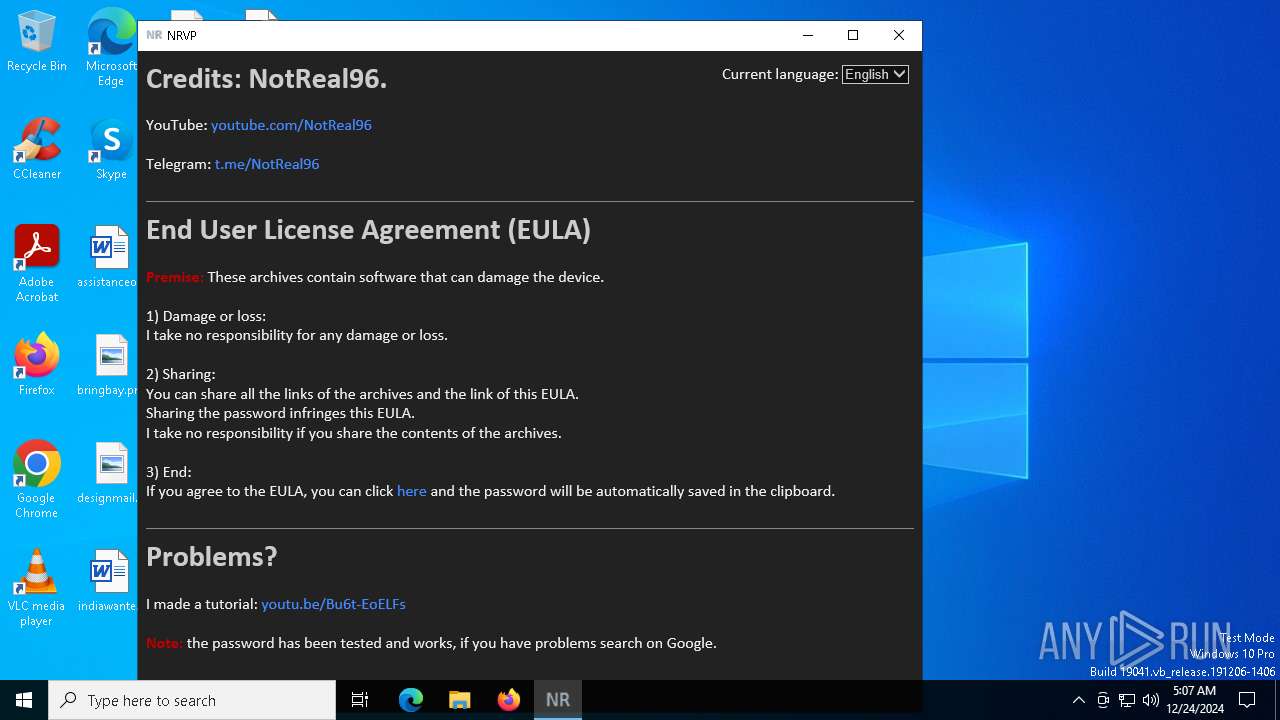Open File Explorer from the taskbar
The height and width of the screenshot is (720, 1280).
coord(459,700)
